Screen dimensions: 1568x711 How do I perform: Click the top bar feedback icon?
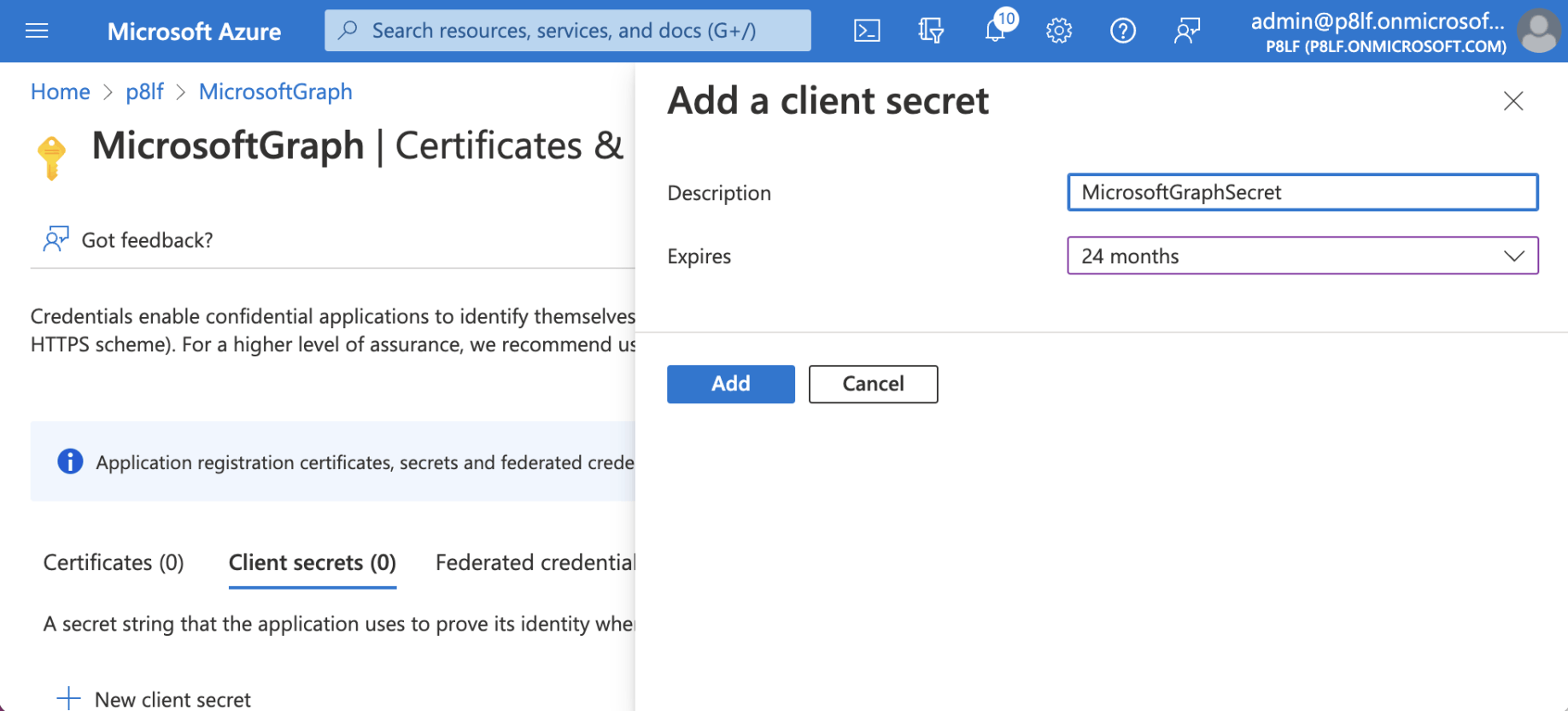point(1187,32)
